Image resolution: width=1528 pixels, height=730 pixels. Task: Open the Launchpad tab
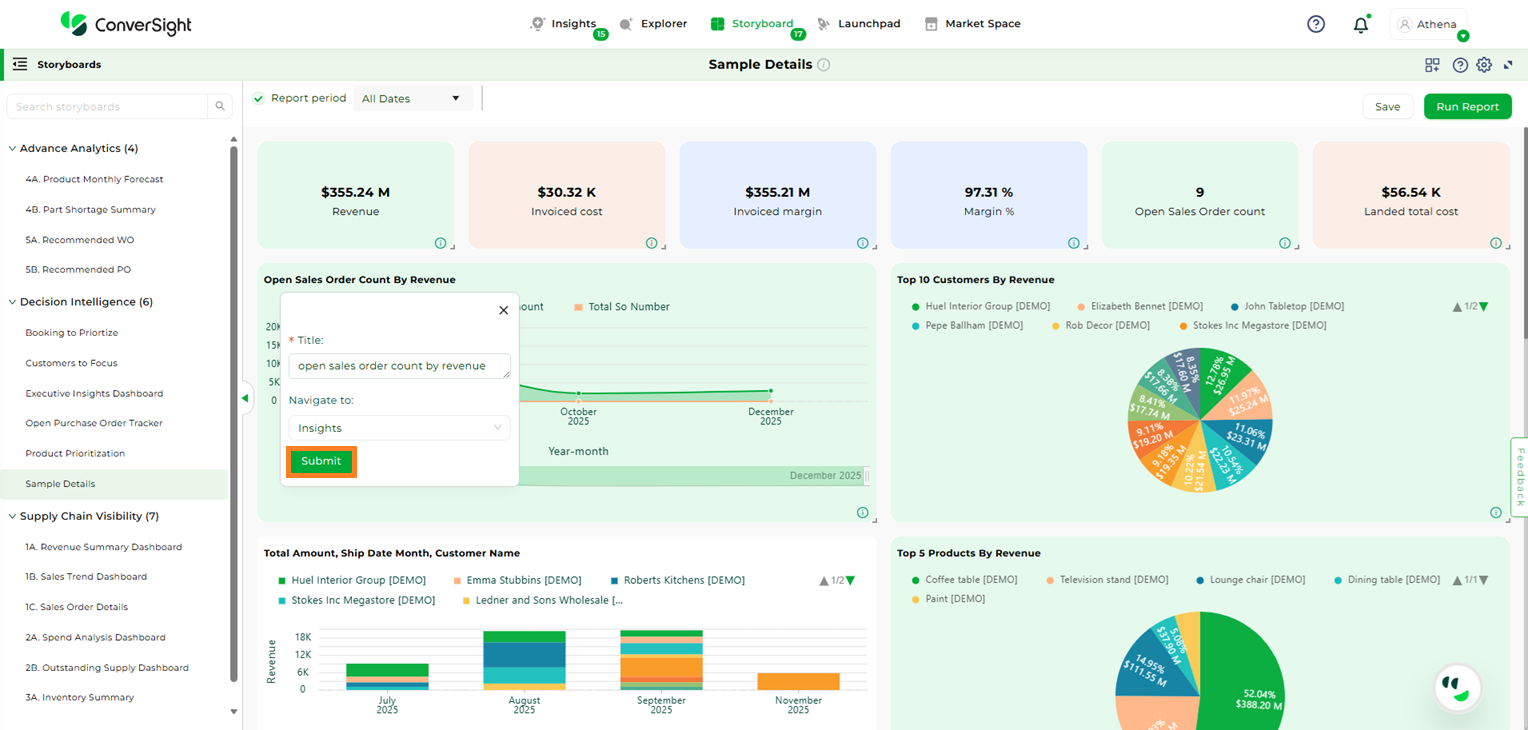click(859, 24)
